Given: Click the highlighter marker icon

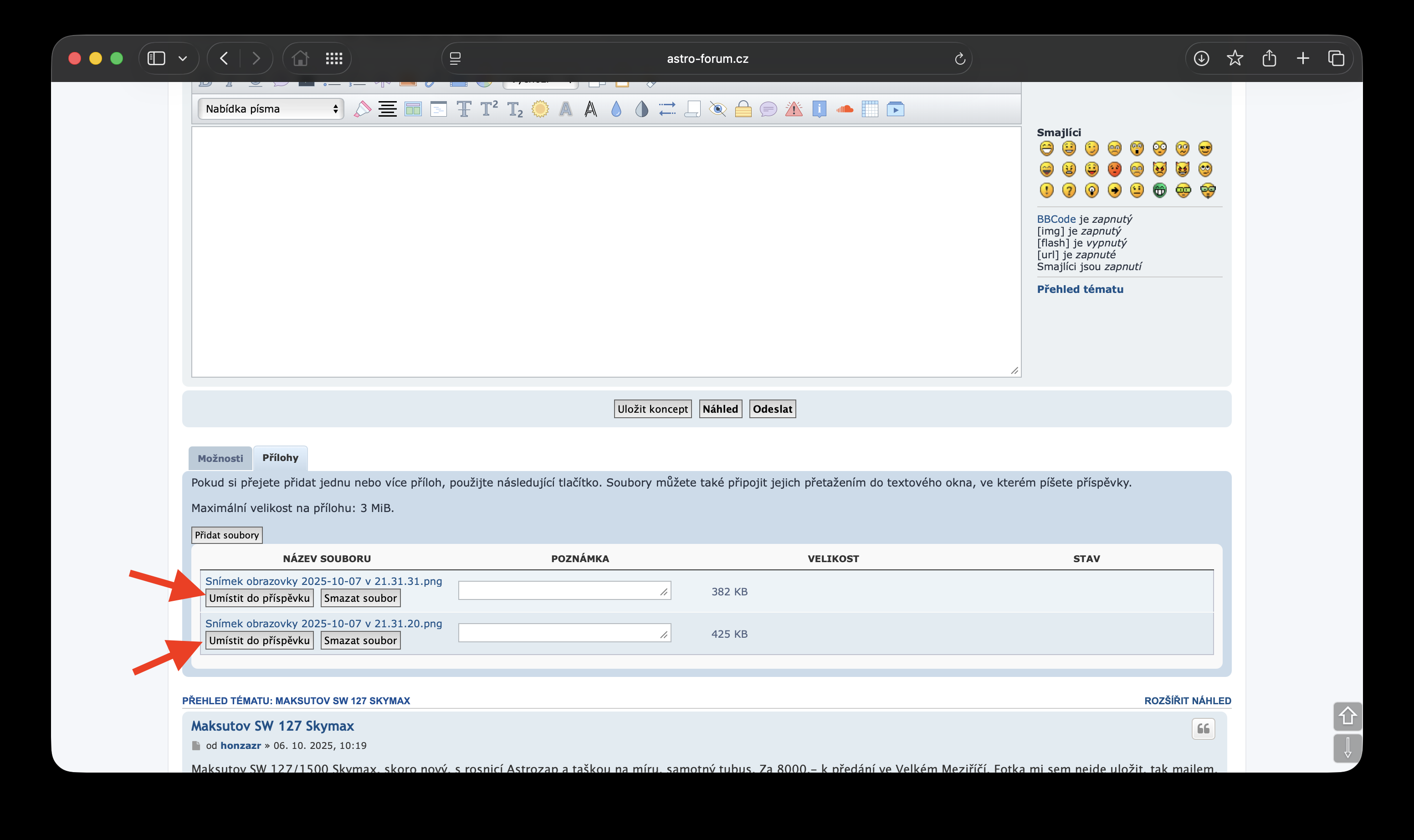Looking at the screenshot, I should point(362,109).
